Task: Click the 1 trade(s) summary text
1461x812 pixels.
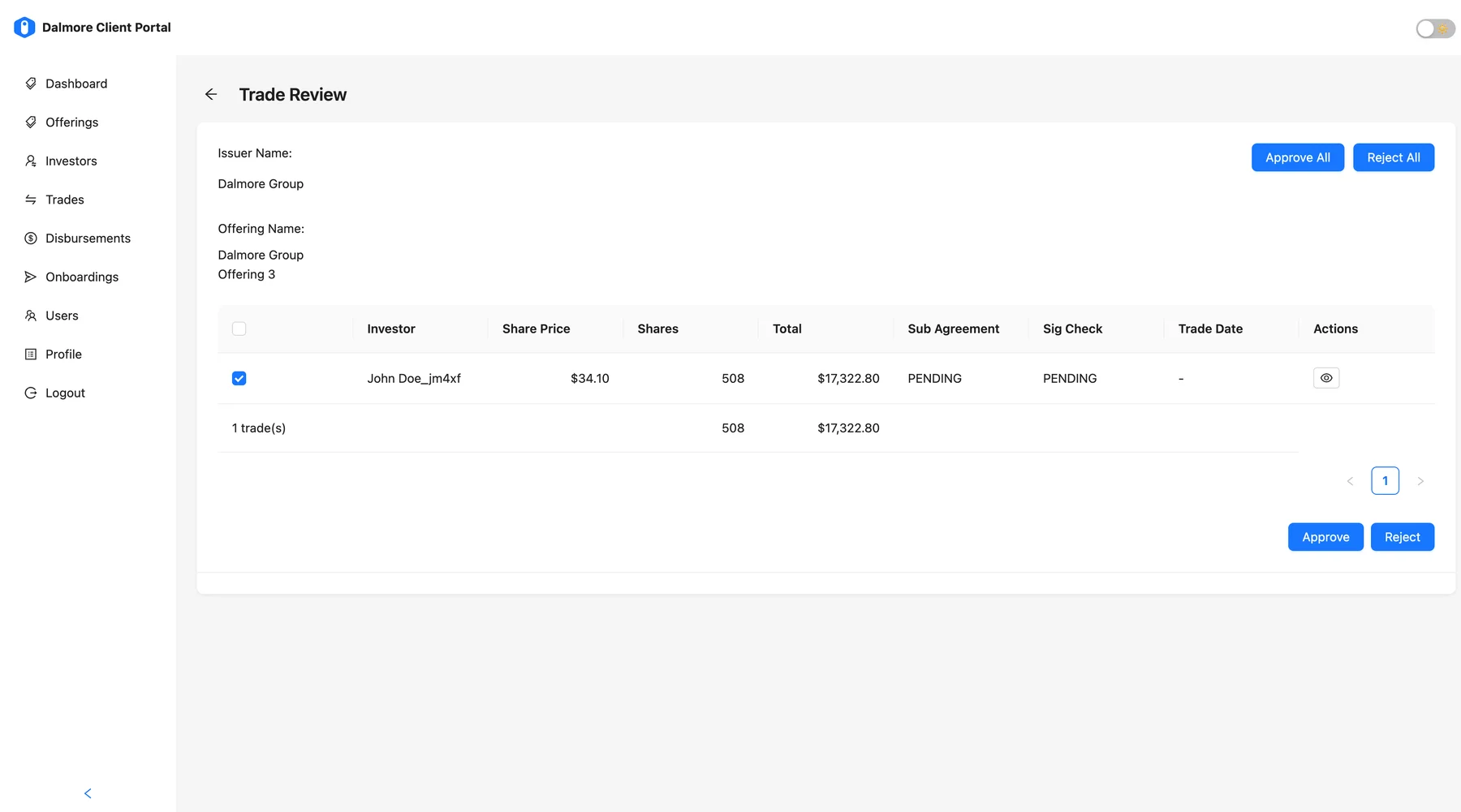Action: coord(259,428)
